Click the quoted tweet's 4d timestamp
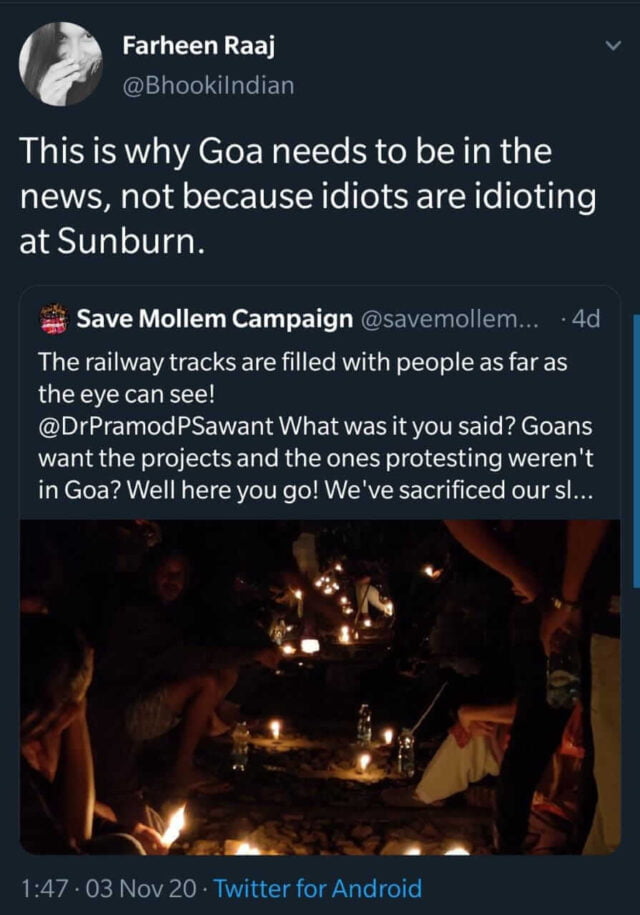Screen dimensions: 640x915 [582, 319]
